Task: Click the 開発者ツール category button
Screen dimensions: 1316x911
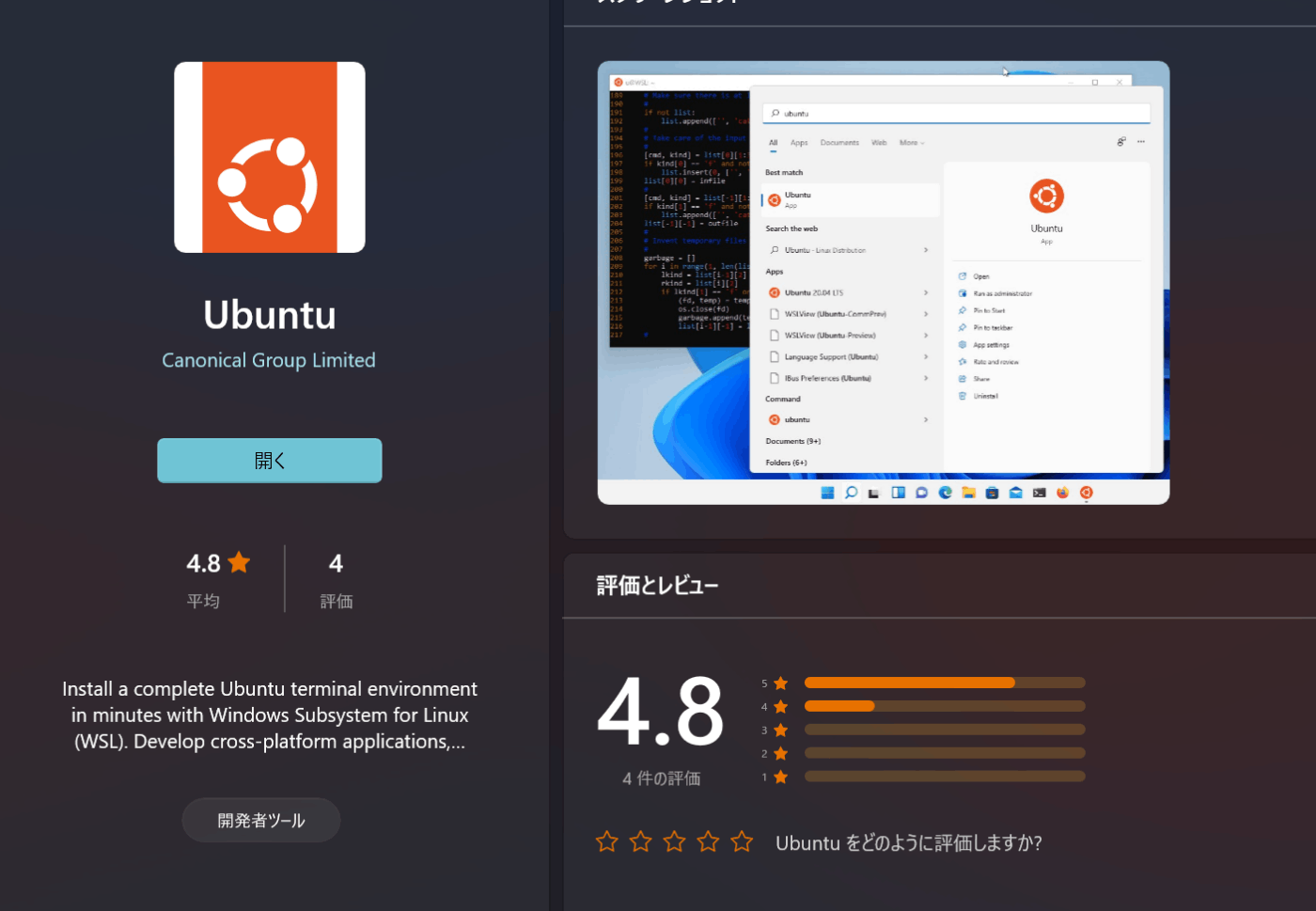Action: [x=261, y=820]
